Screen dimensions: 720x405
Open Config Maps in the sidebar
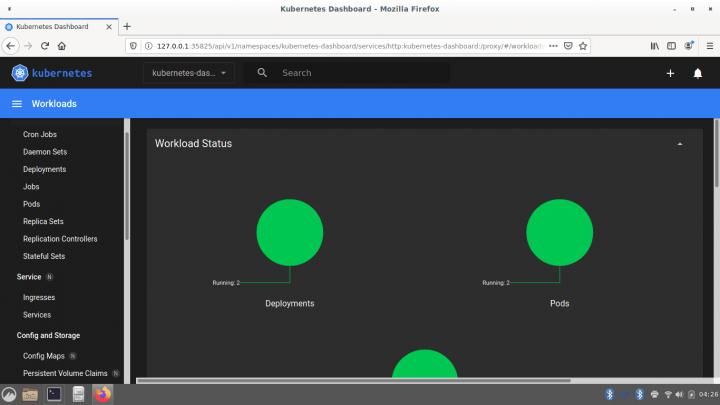tap(44, 356)
